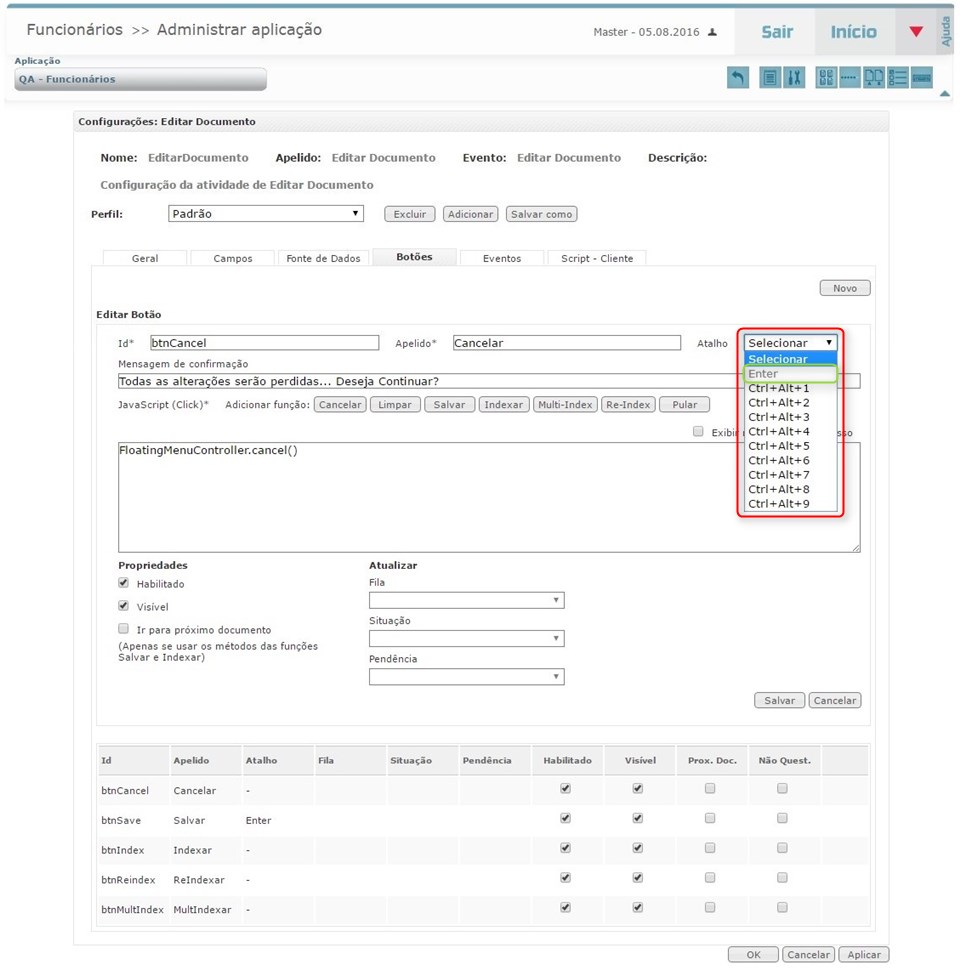This screenshot has width=960, height=970.
Task: Uncheck the Visível property checkbox
Action: tap(124, 606)
